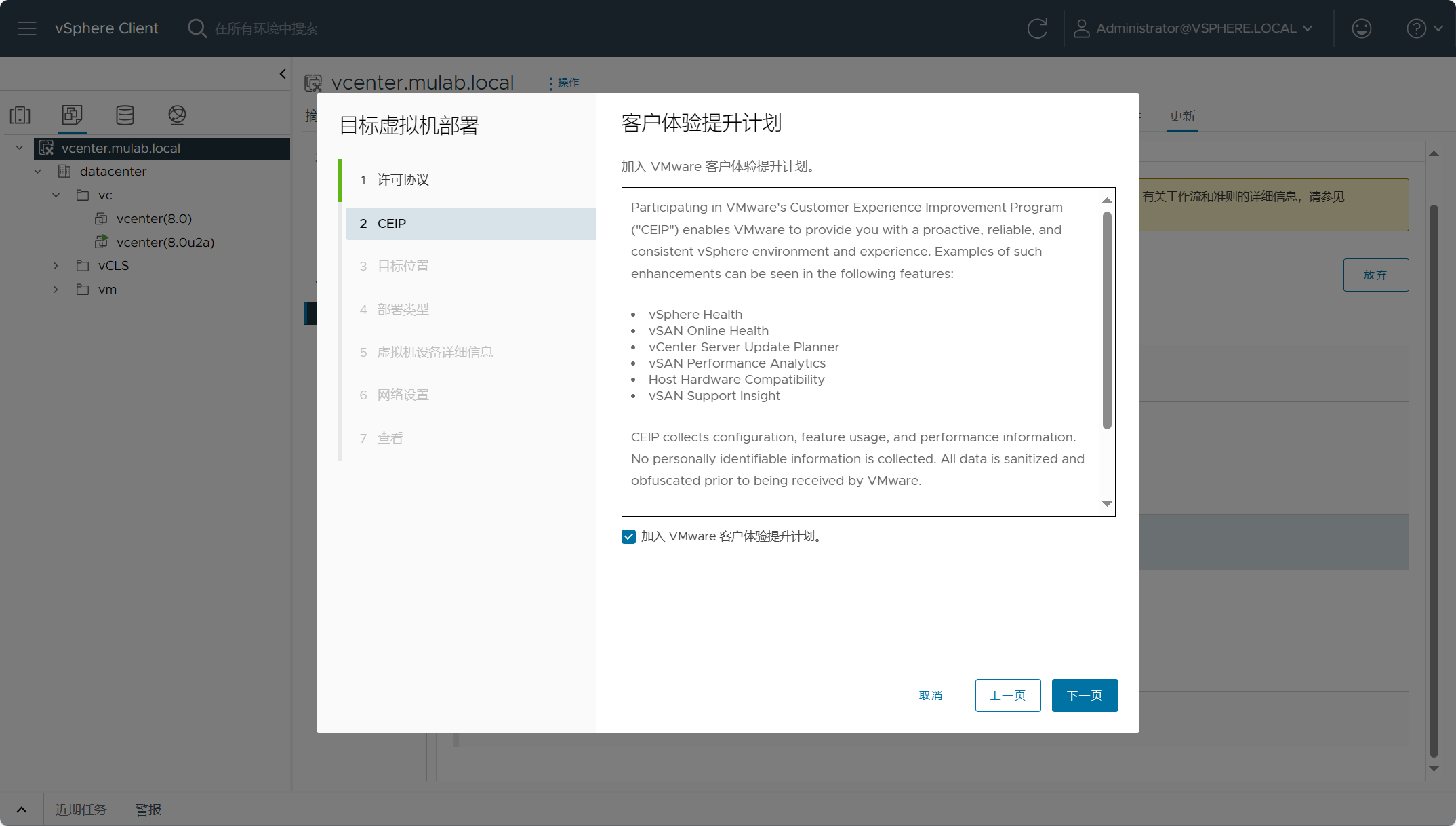Select wizard step 6 网络设置

click(469, 395)
